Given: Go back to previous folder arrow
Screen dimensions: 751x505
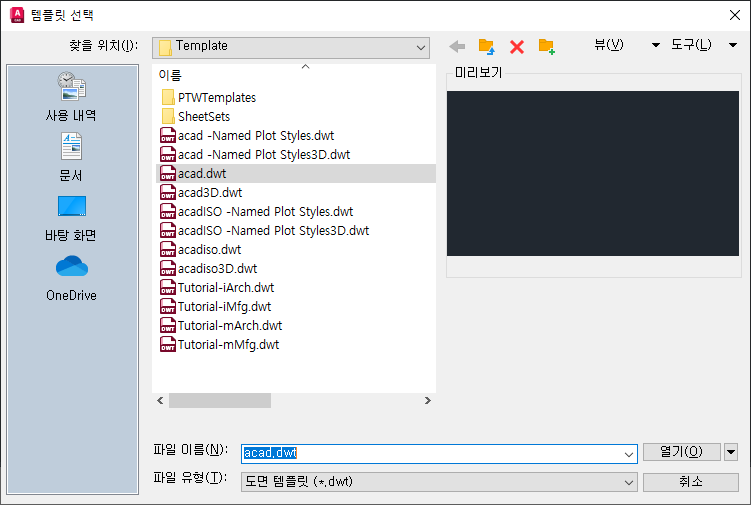Looking at the screenshot, I should [457, 46].
